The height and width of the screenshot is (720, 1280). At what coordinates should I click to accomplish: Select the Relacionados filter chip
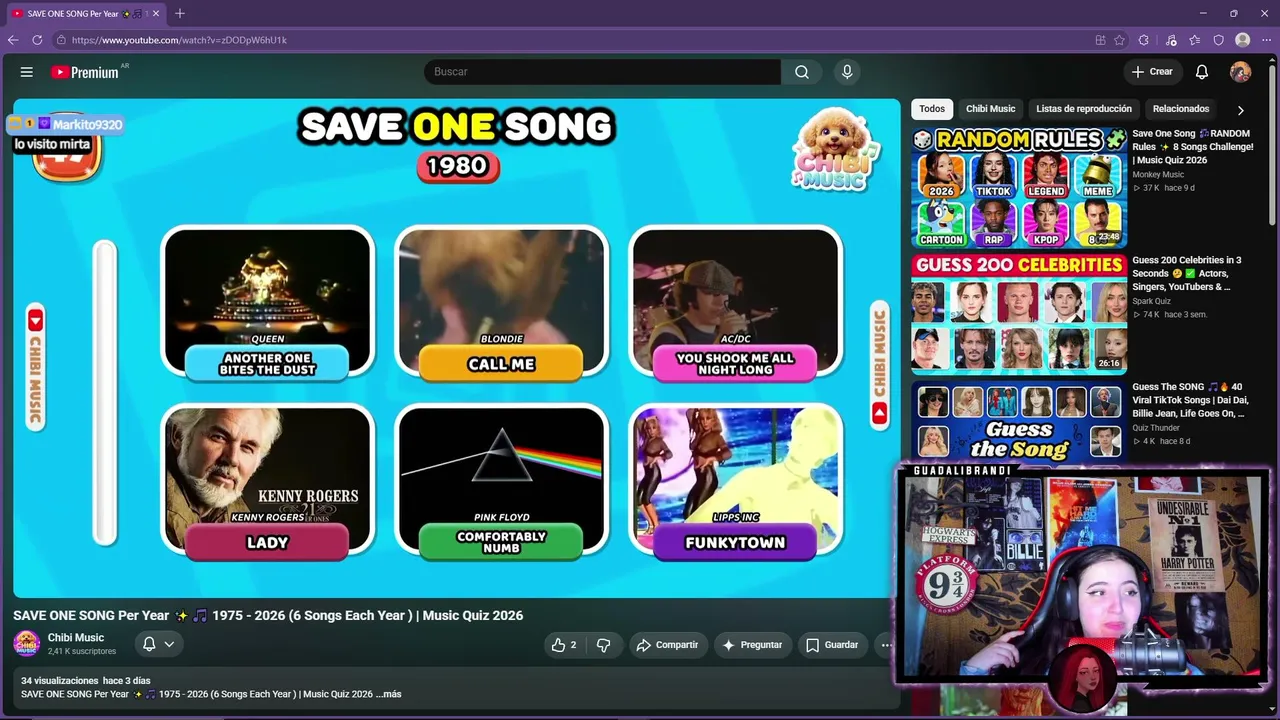[1181, 109]
